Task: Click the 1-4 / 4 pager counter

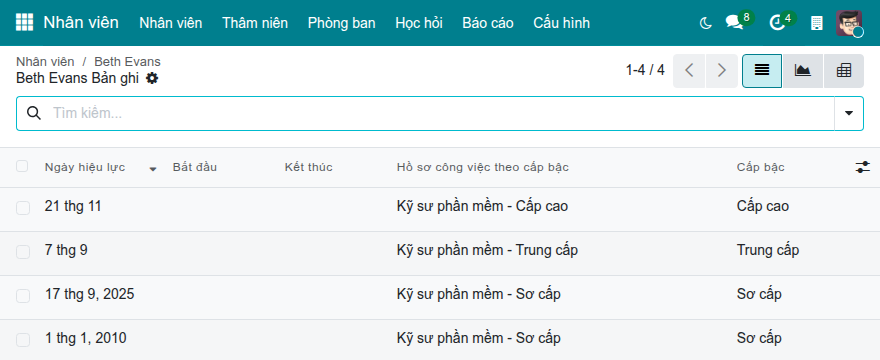Action: [x=645, y=70]
